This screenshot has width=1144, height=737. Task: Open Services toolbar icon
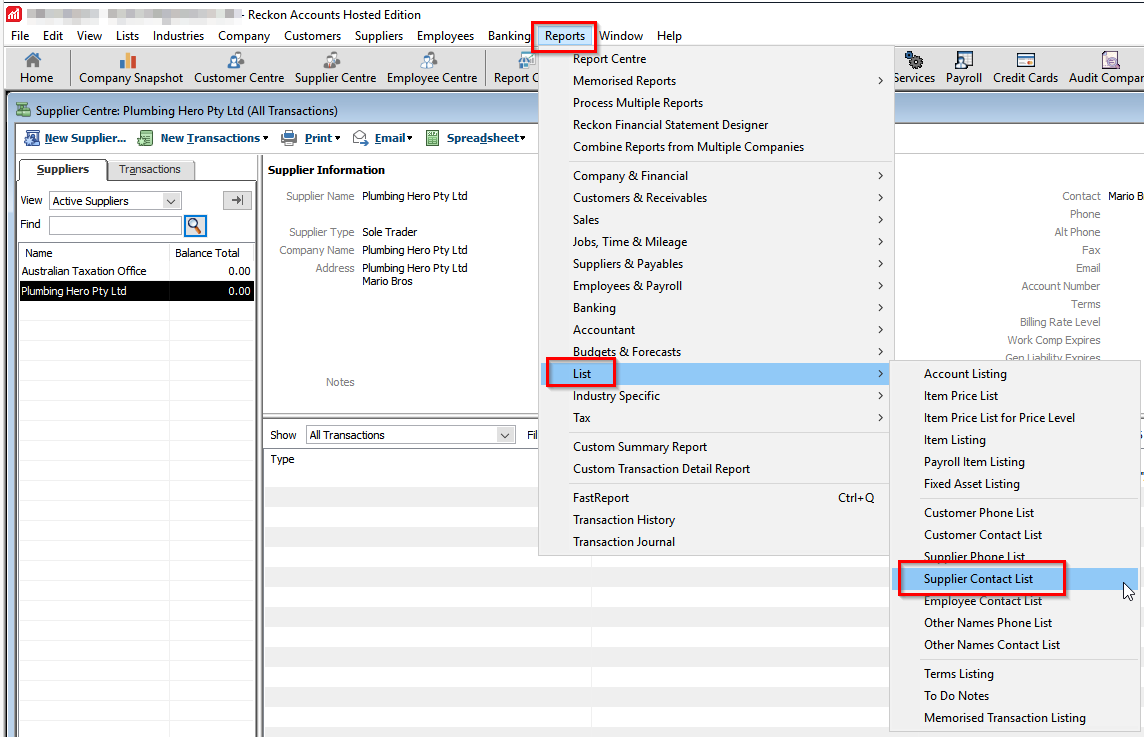click(913, 69)
